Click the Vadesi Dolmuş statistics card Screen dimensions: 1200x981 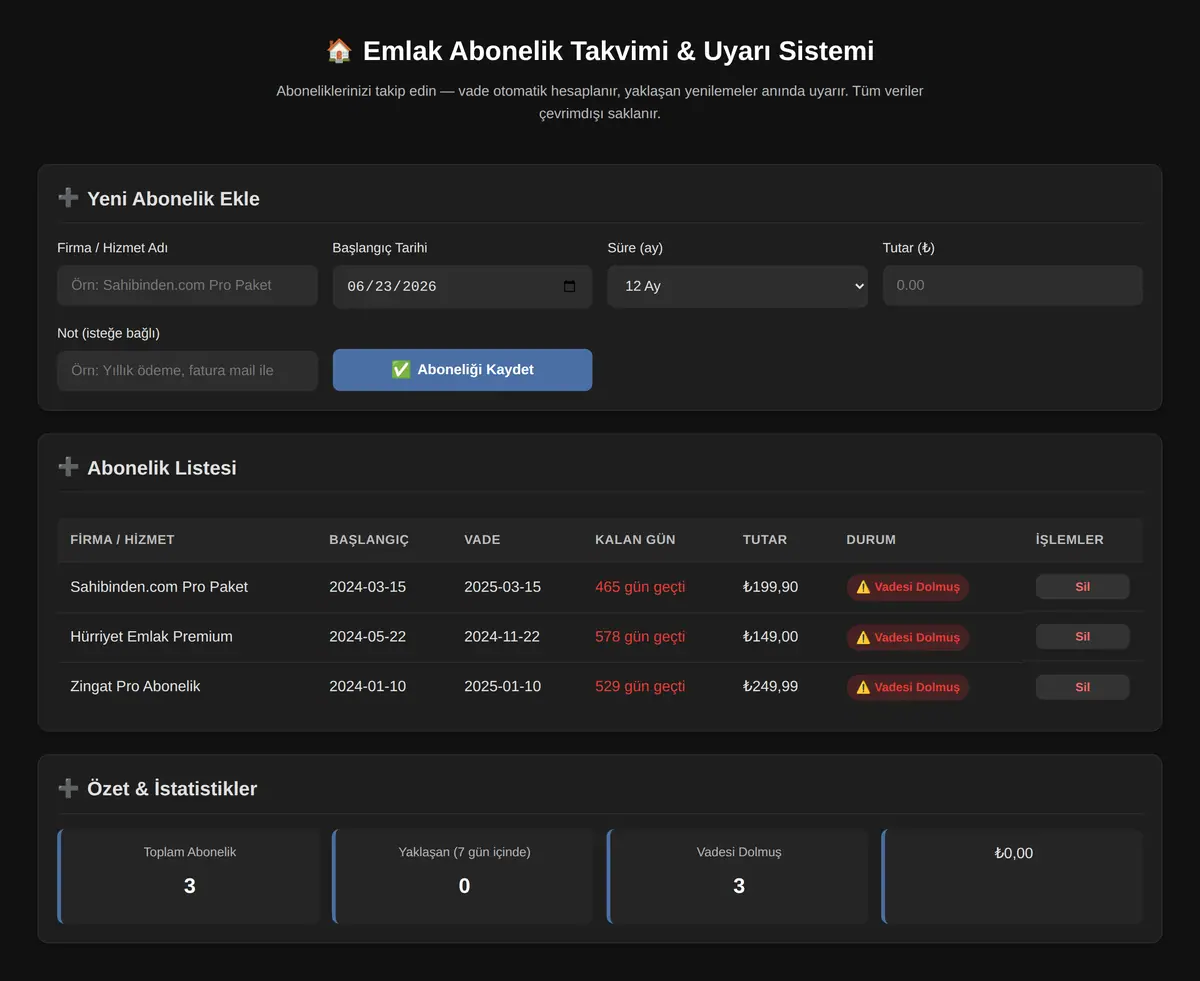coord(737,876)
